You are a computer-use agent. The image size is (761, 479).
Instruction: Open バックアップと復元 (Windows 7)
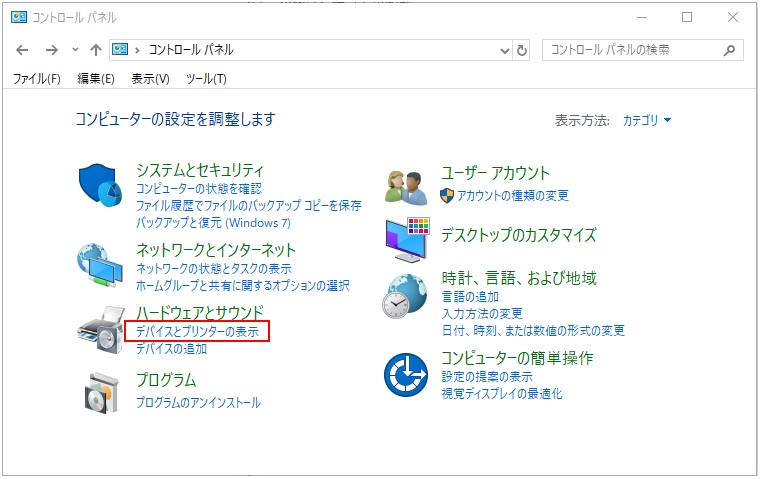pyautogui.click(x=214, y=223)
